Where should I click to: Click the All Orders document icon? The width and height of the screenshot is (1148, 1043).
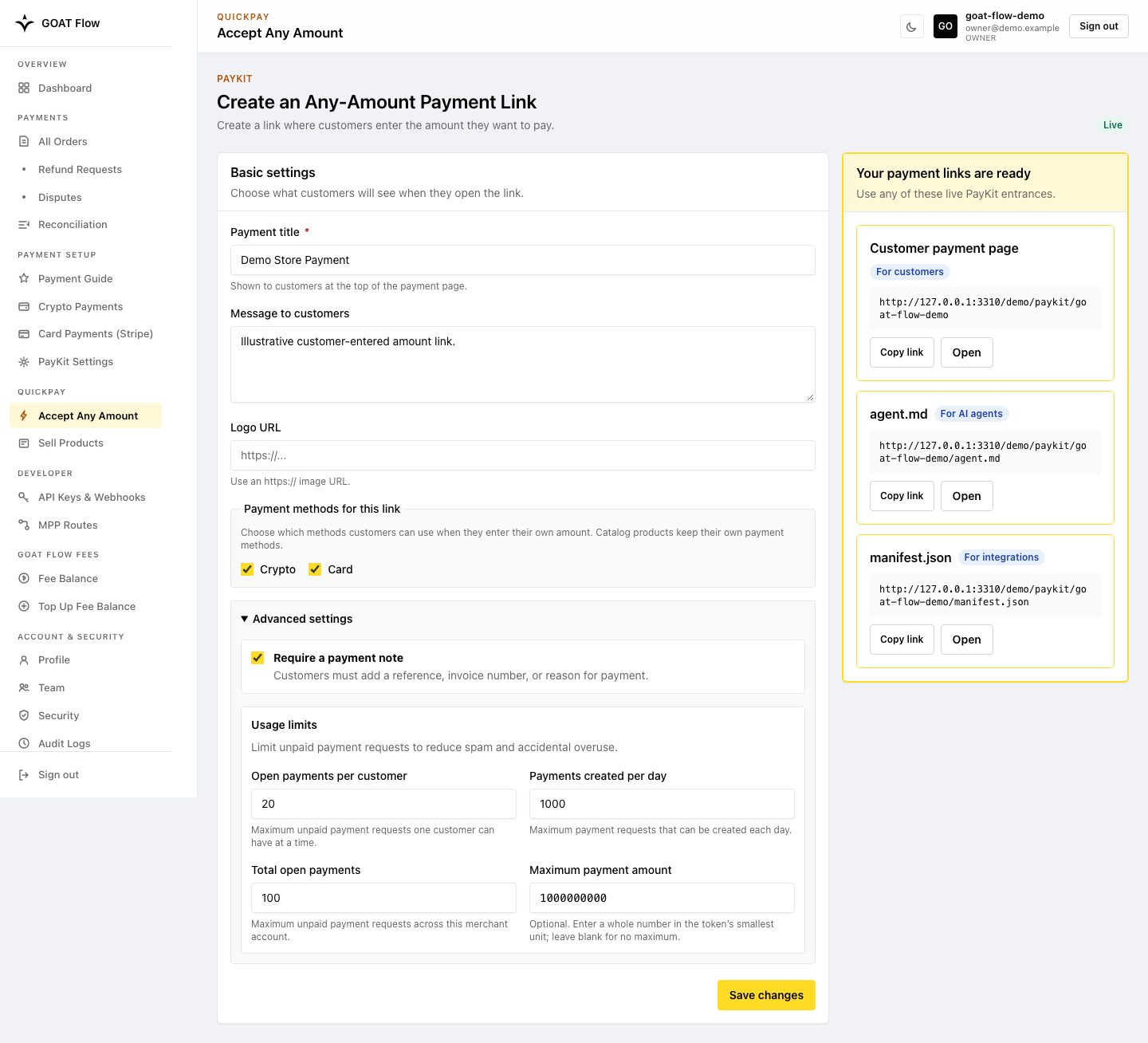[x=24, y=141]
